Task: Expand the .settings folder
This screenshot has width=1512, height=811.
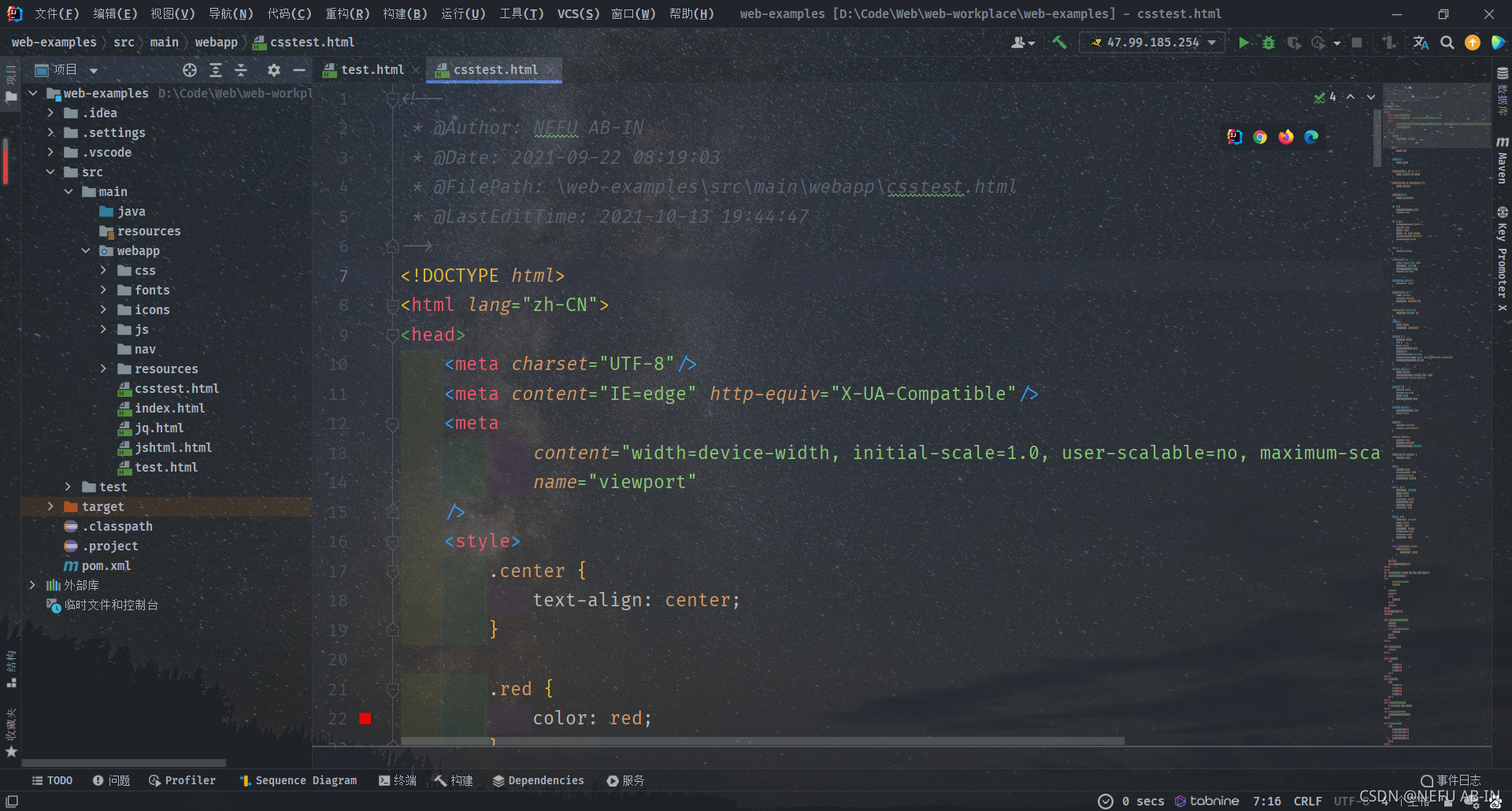Action: click(x=50, y=132)
